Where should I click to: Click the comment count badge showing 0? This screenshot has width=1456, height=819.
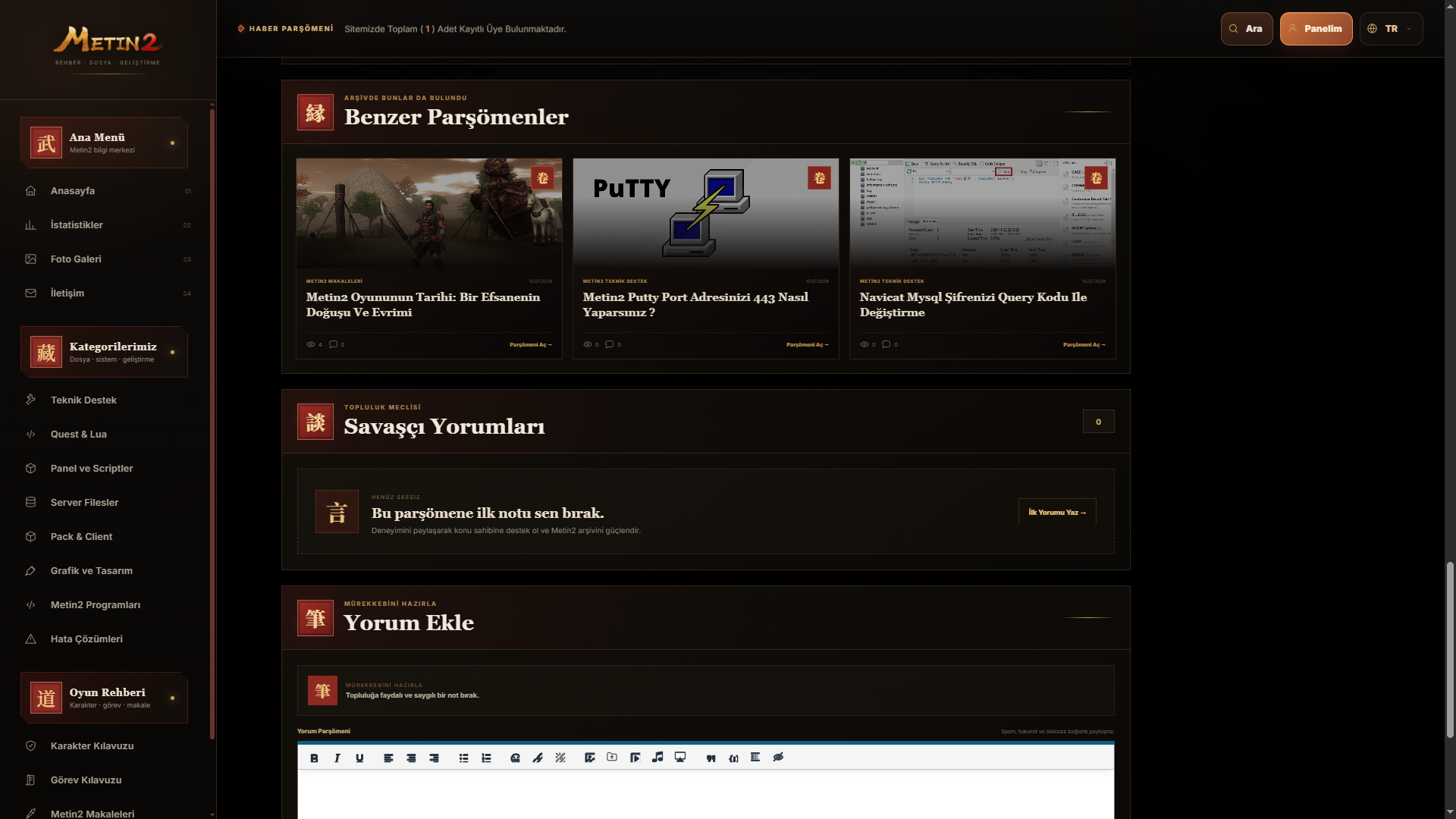click(1098, 422)
